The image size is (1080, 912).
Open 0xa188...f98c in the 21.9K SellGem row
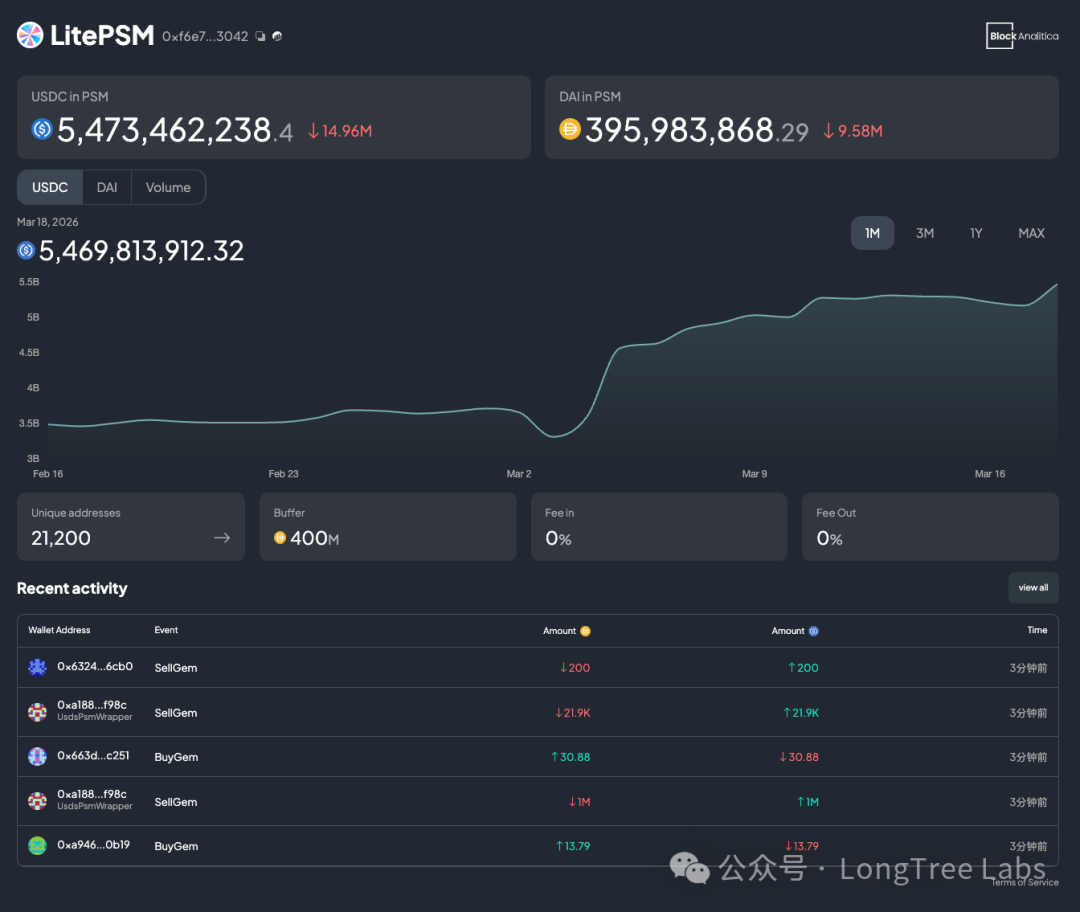coord(92,705)
